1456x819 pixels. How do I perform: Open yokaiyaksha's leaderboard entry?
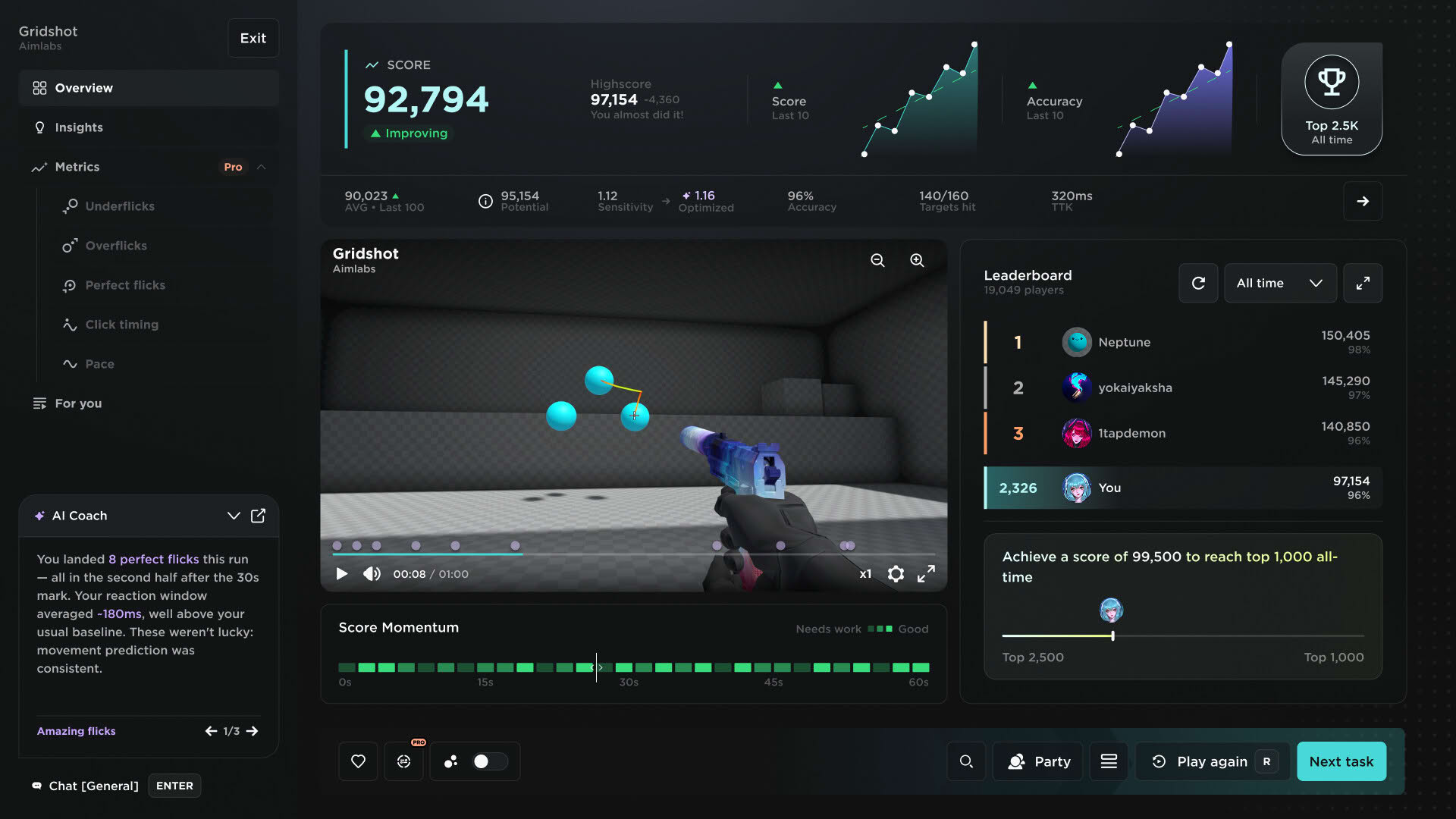click(1183, 388)
